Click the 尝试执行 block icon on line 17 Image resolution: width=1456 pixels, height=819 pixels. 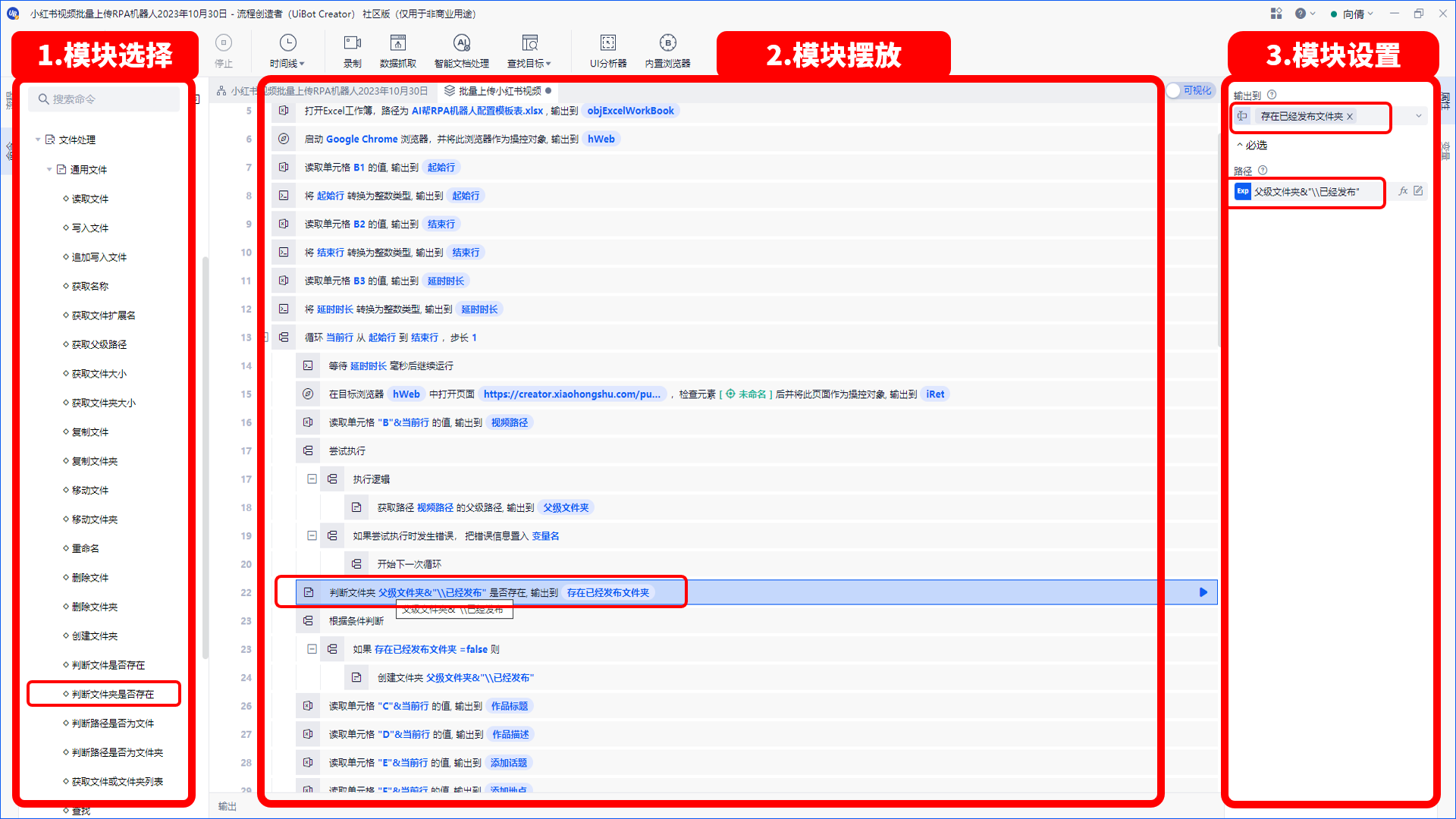[308, 450]
